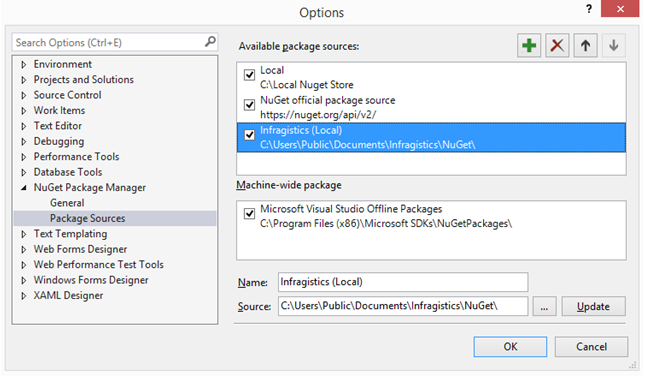Select the Infragistics (Local) row
The width and height of the screenshot is (645, 376).
[x=431, y=137]
